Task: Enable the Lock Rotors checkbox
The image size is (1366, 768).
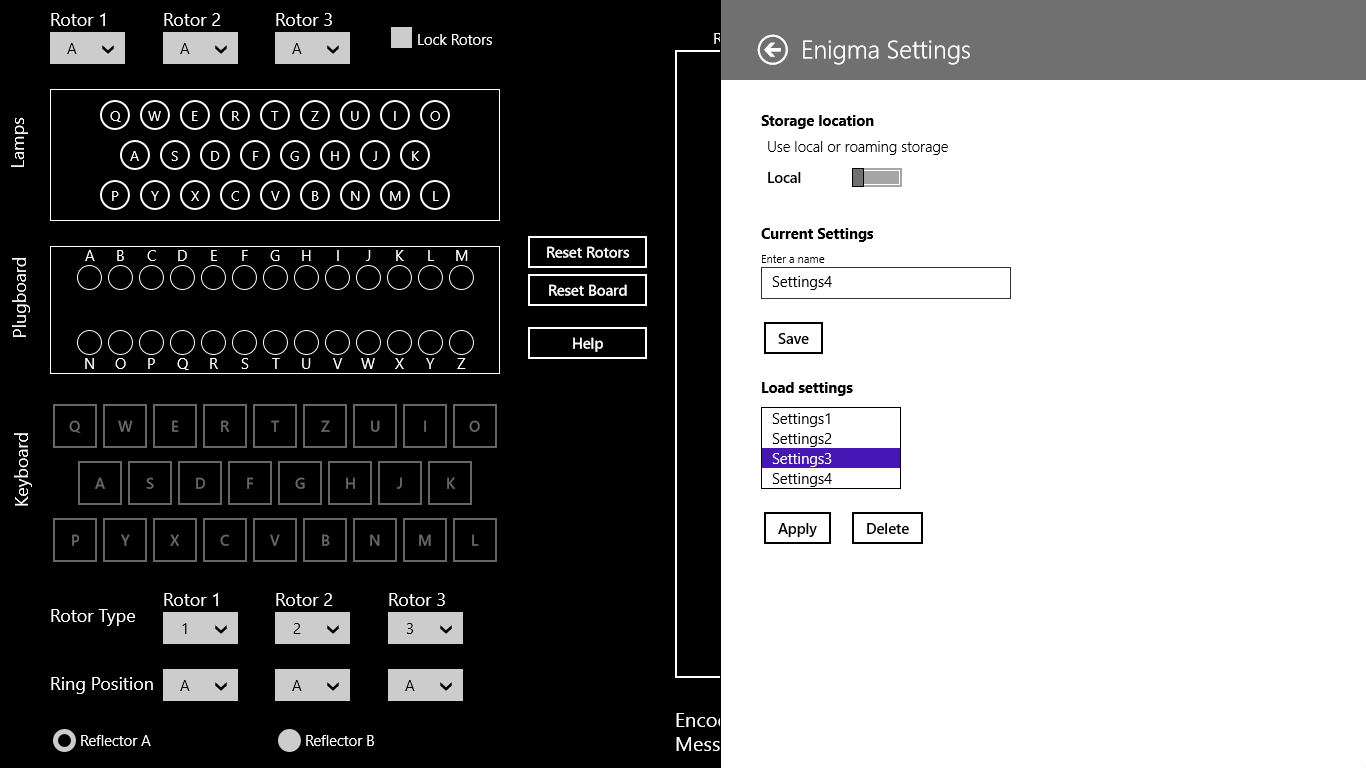Action: click(x=401, y=38)
